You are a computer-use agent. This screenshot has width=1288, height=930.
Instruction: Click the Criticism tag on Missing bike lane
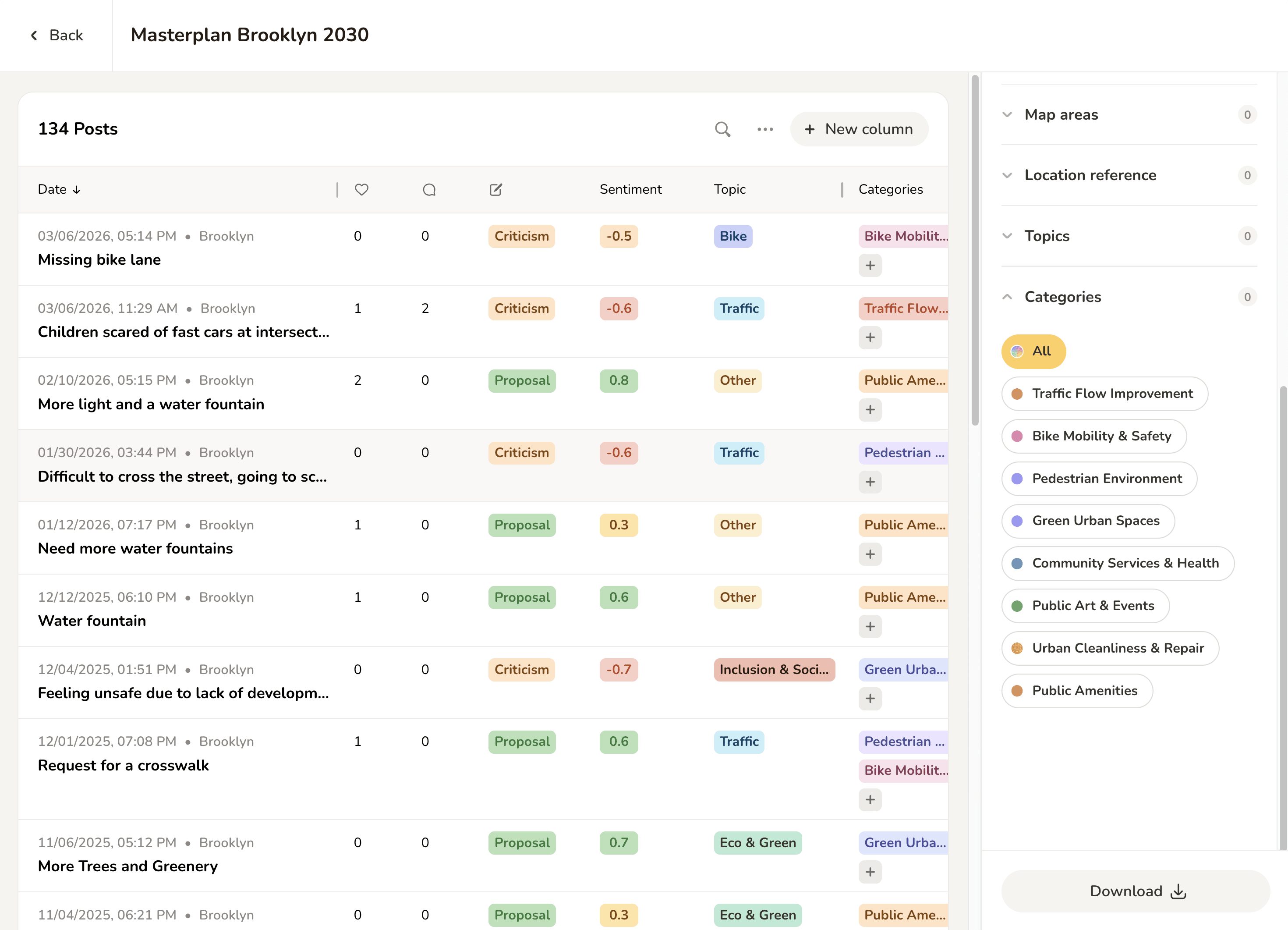tap(521, 236)
